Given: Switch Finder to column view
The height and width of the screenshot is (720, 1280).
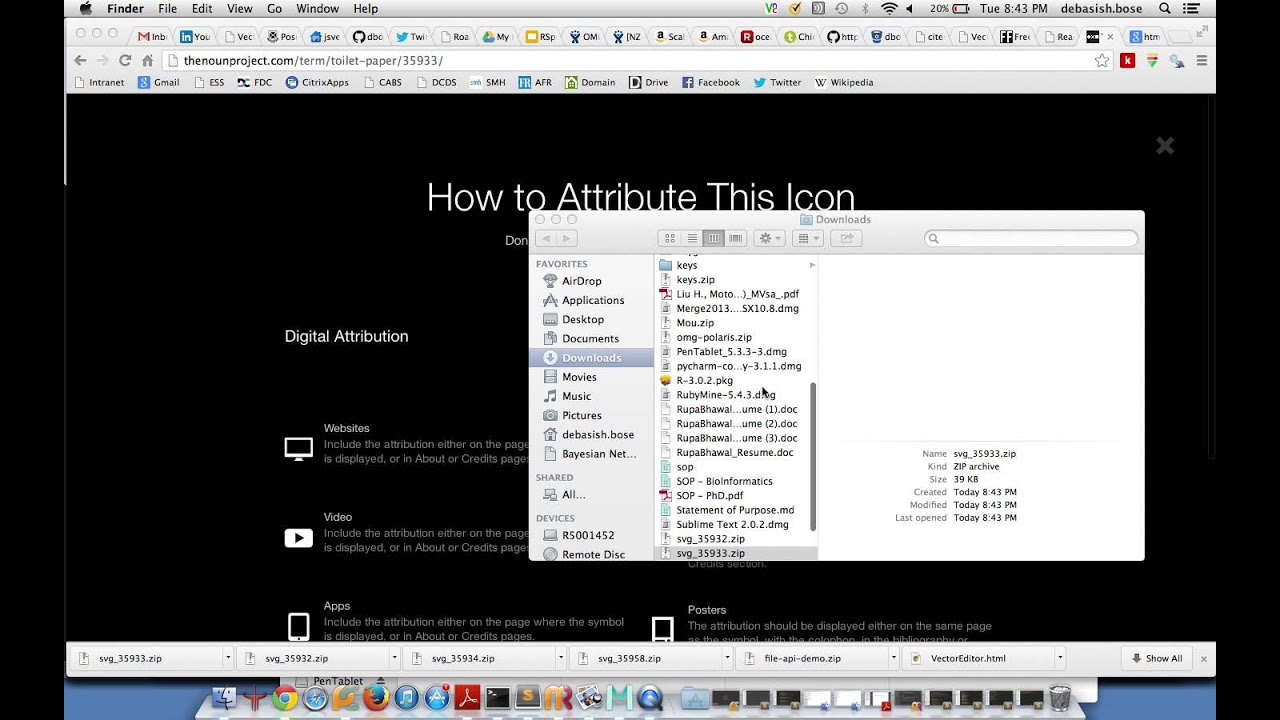Looking at the screenshot, I should click(x=713, y=238).
